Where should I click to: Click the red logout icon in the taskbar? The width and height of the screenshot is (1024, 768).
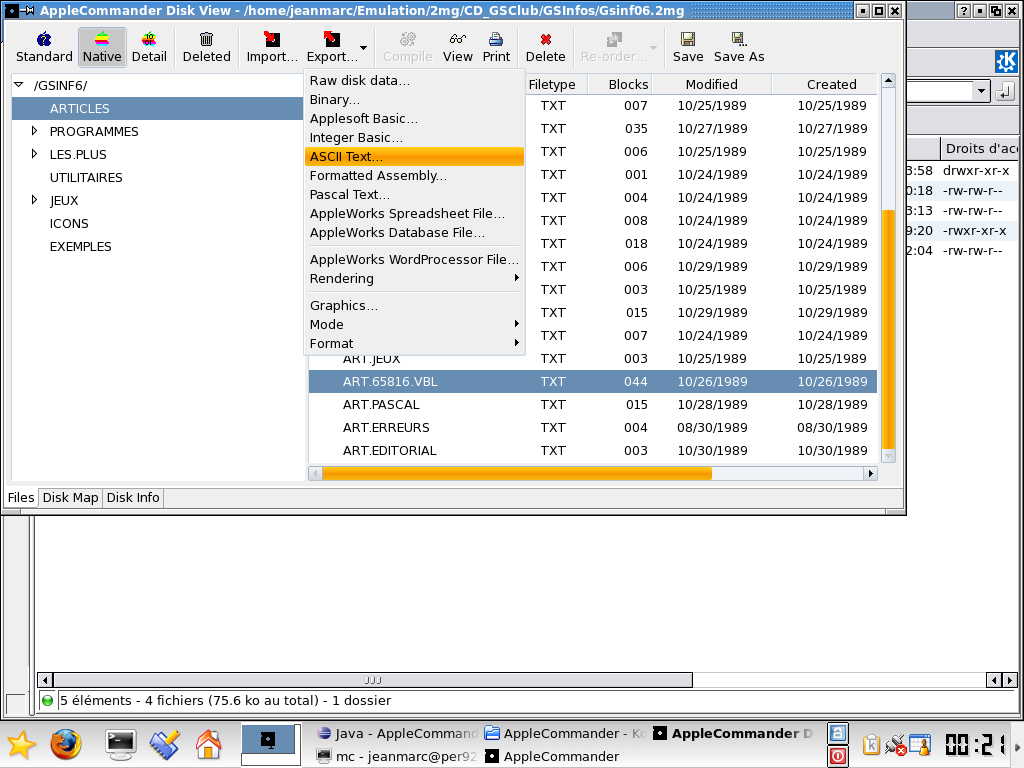point(837,756)
